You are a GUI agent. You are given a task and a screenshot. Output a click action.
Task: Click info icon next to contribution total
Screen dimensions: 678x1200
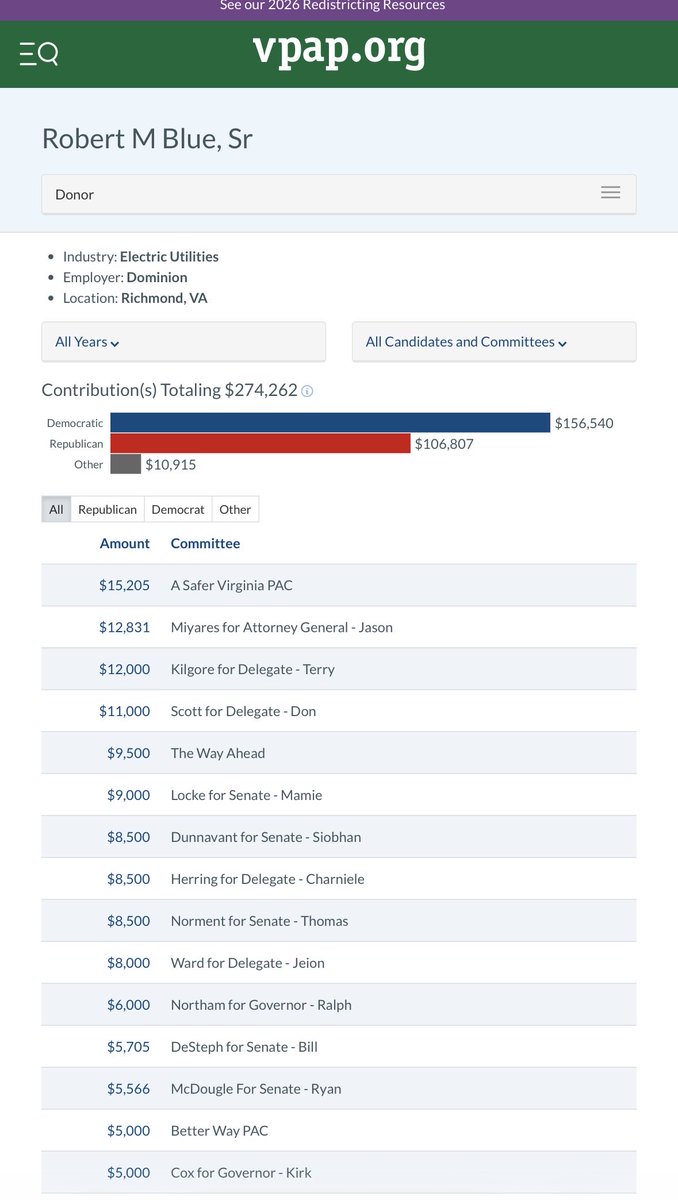tap(307, 391)
